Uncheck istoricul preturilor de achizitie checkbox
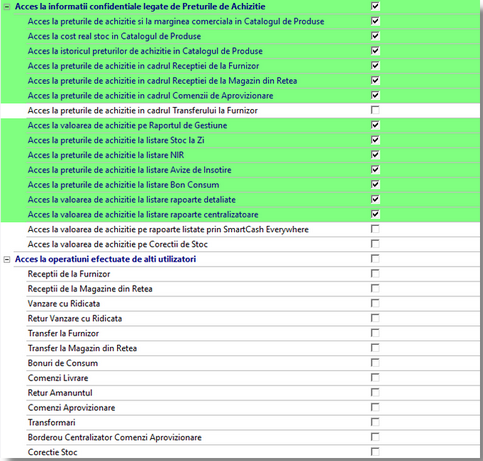This screenshot has height=461, width=483. (375, 51)
